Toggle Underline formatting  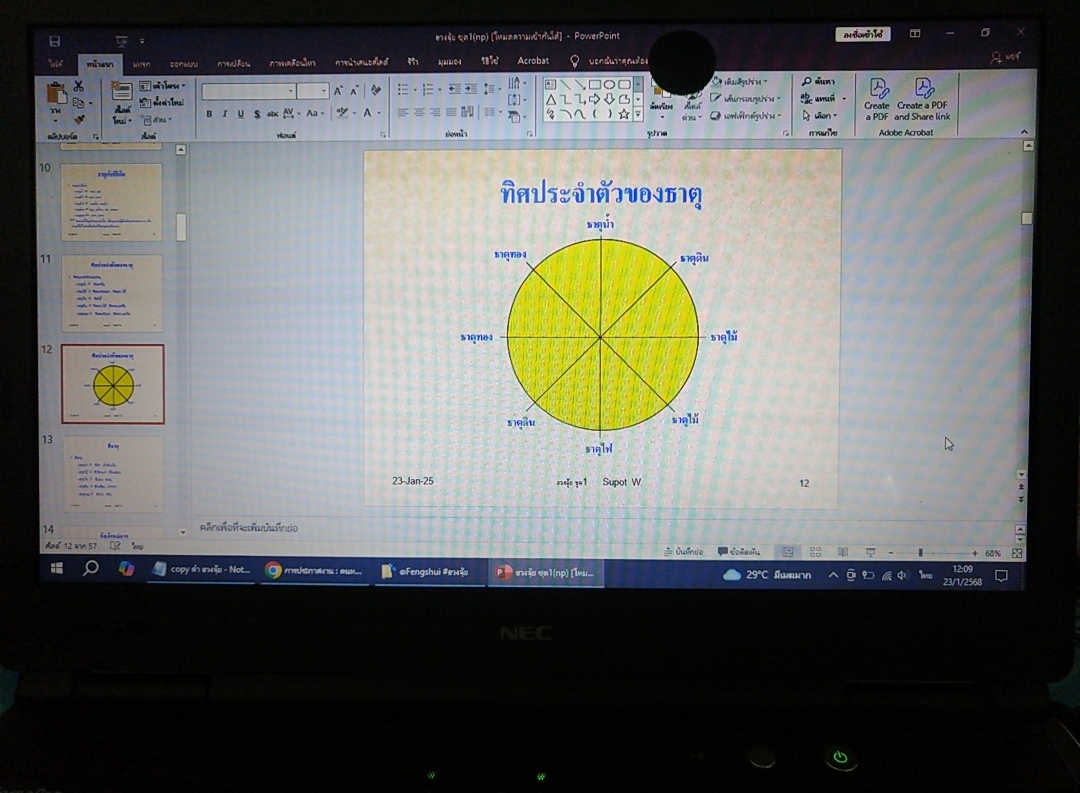pos(240,114)
